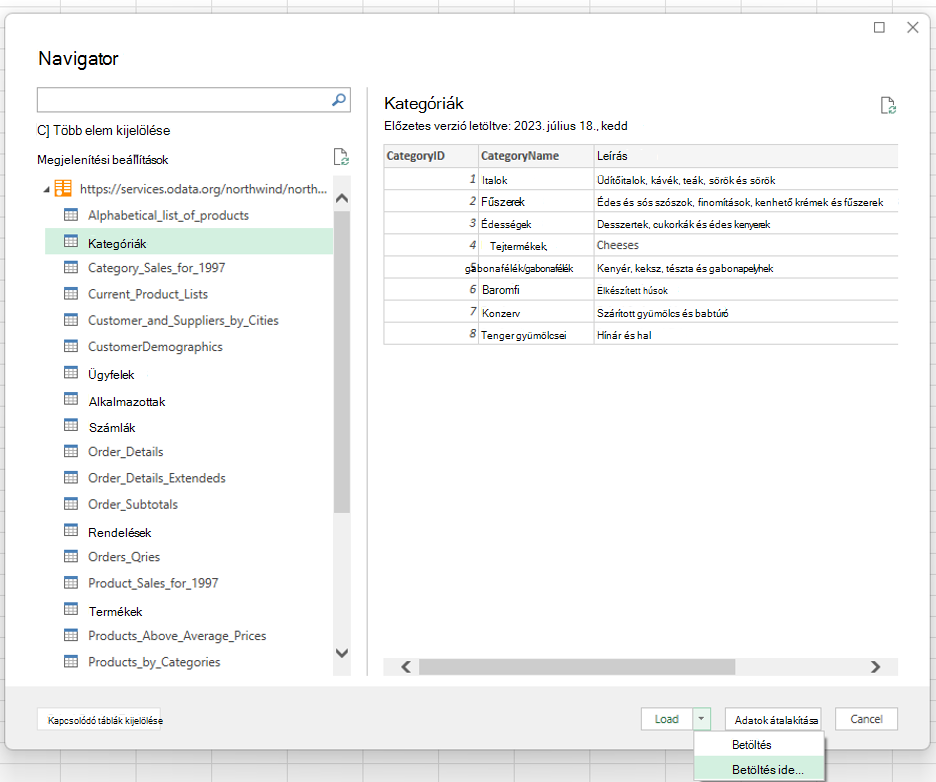Click the horizontal preview scrollbar thumb

coord(577,667)
